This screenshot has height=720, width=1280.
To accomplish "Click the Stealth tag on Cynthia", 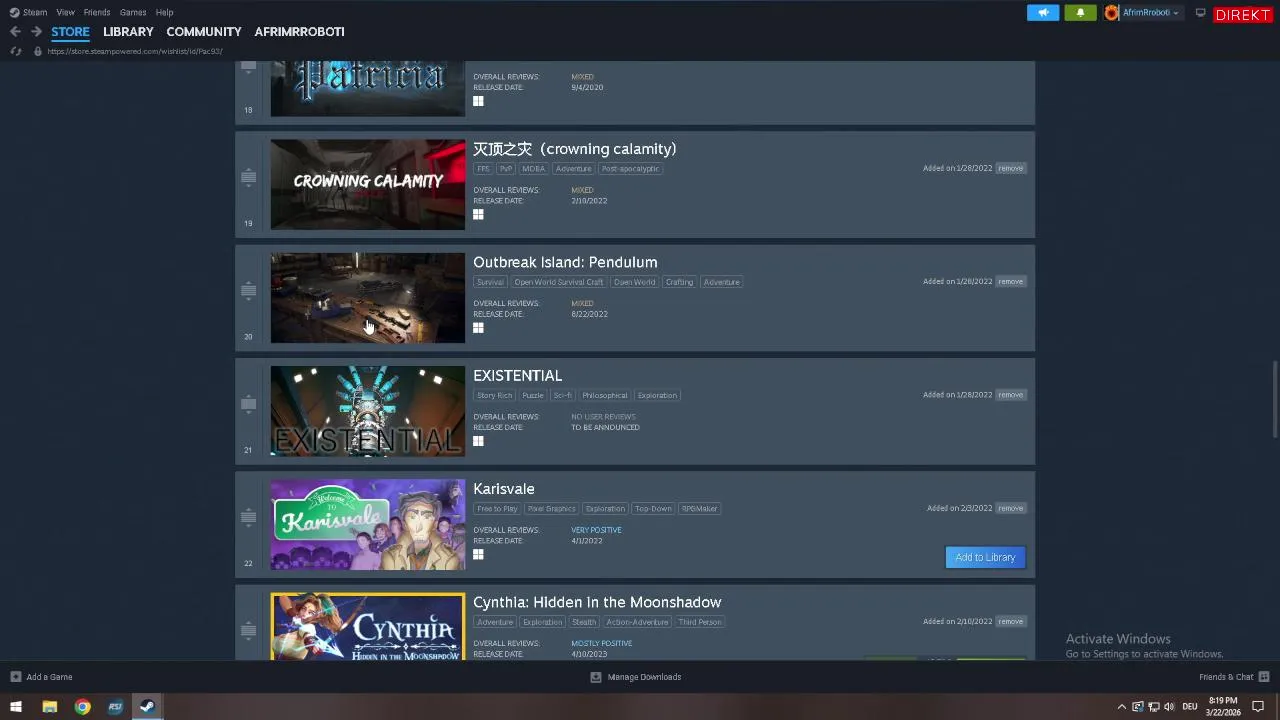I will tap(584, 622).
